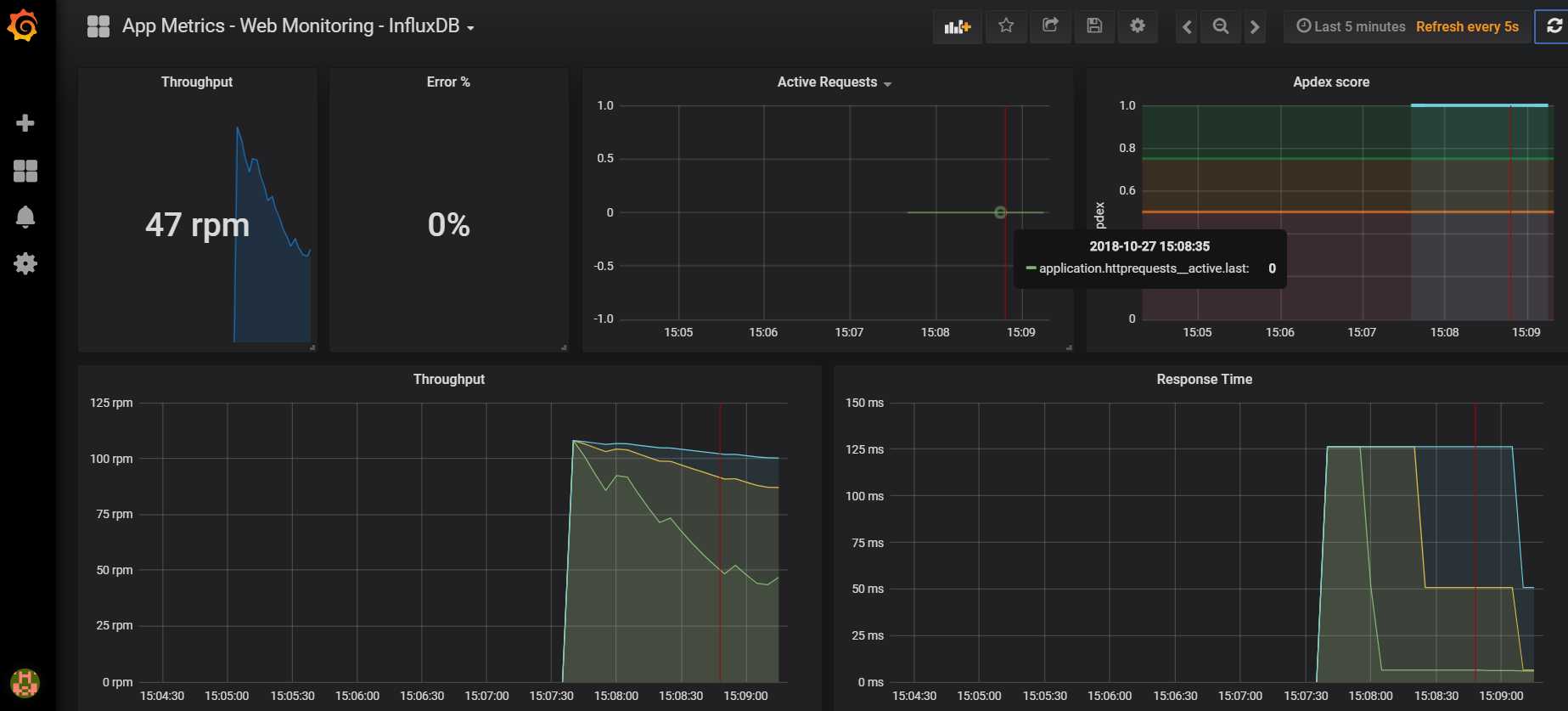Save the dashboard with floppy icon
The image size is (1568, 711).
[x=1094, y=26]
